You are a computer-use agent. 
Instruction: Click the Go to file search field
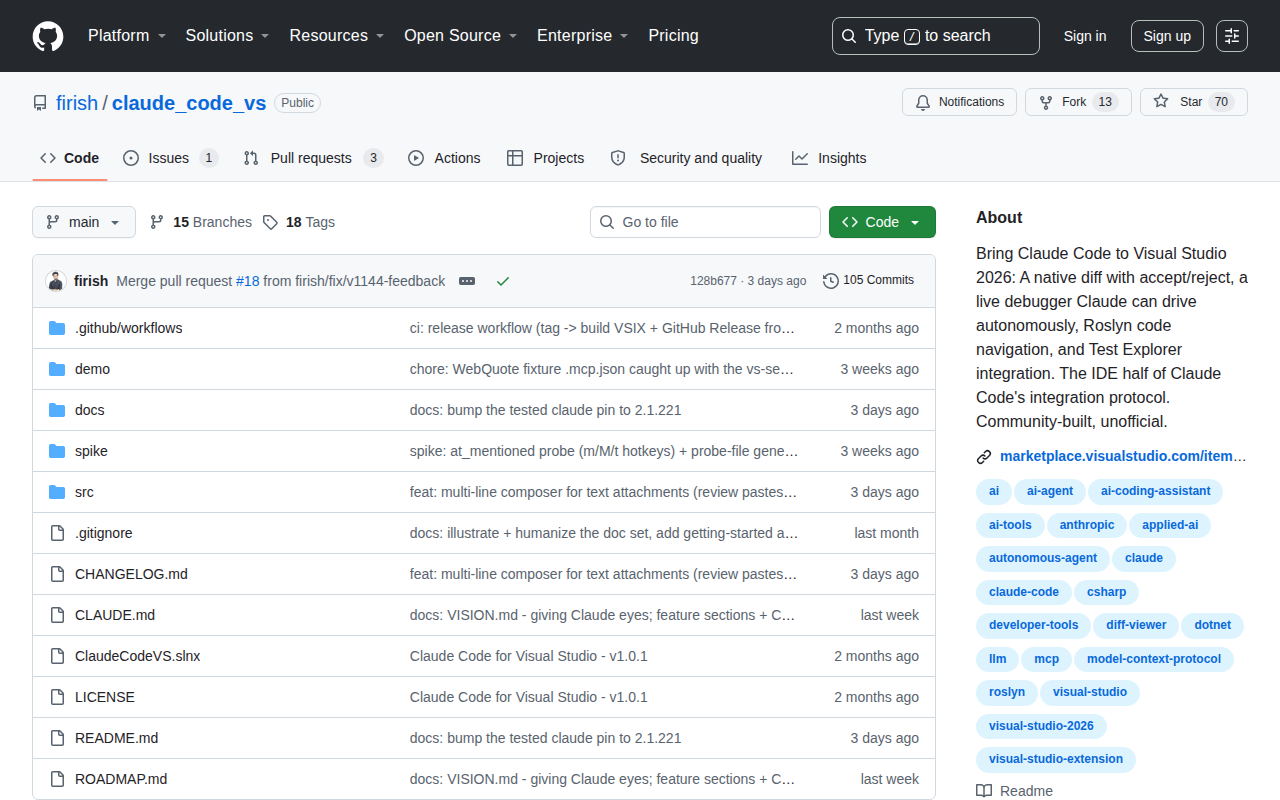[x=705, y=222]
